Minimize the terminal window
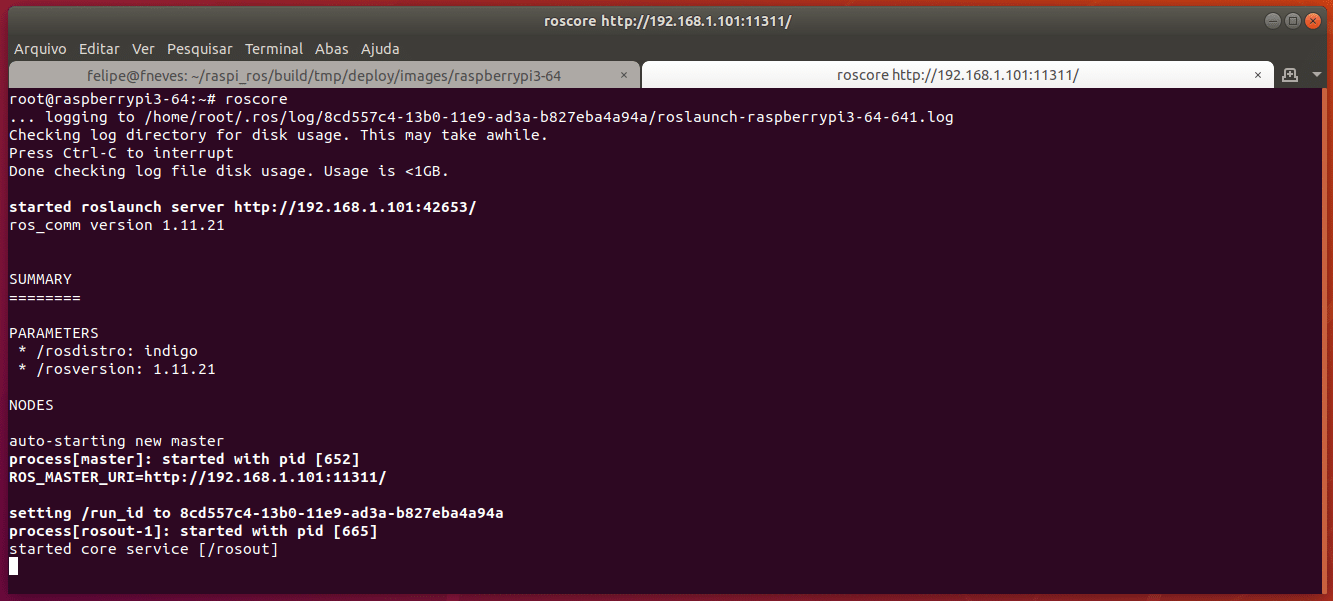Viewport: 1333px width, 601px height. (1271, 20)
